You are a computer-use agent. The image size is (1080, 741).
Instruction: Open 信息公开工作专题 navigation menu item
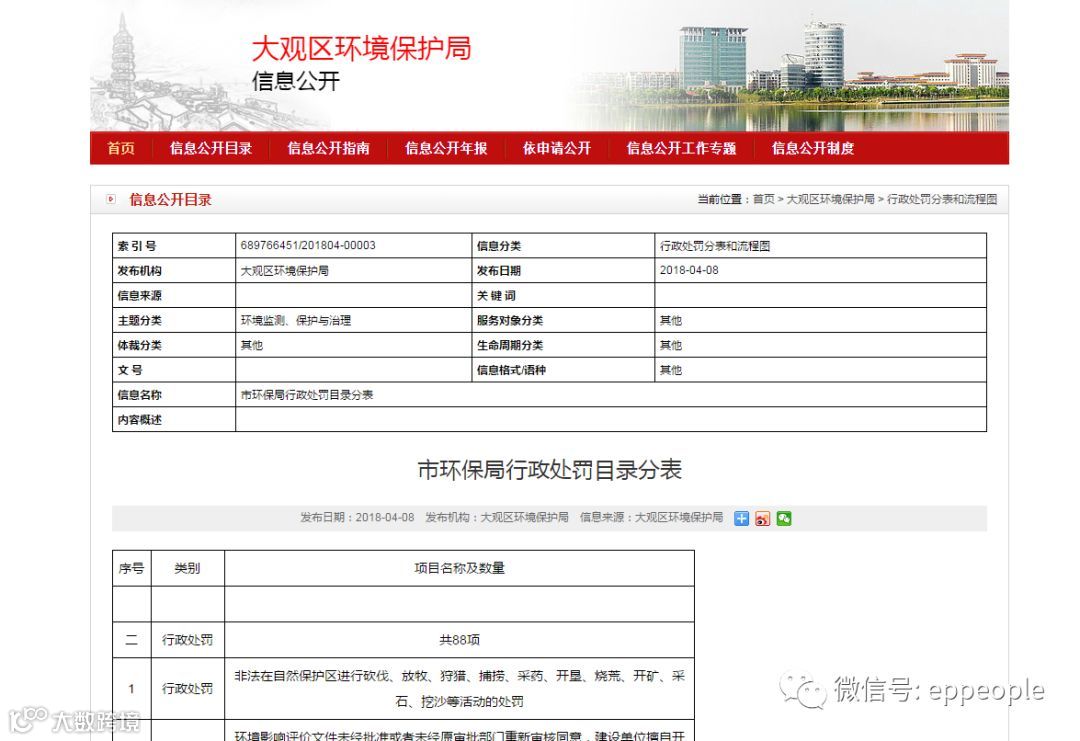coord(681,148)
